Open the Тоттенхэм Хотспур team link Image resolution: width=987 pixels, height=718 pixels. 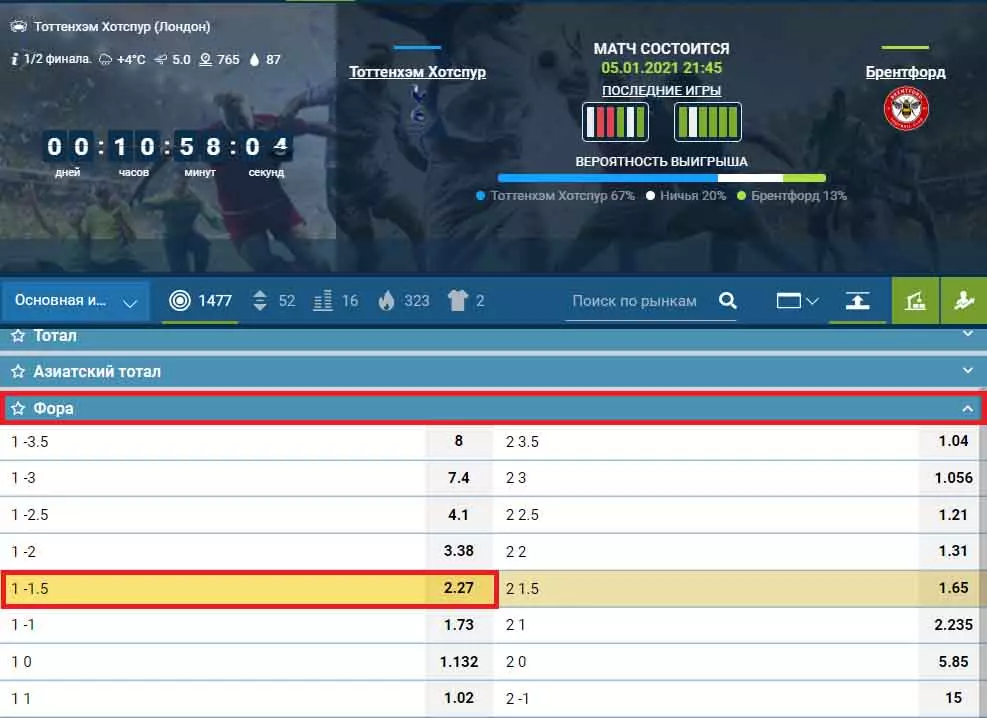(417, 72)
